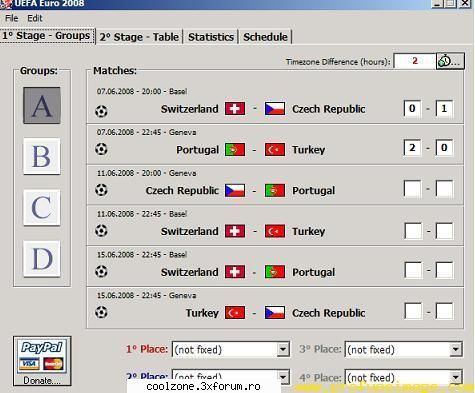This screenshot has height=393, width=475.
Task: Expand the 1º Place dropdown
Action: pyautogui.click(x=283, y=349)
